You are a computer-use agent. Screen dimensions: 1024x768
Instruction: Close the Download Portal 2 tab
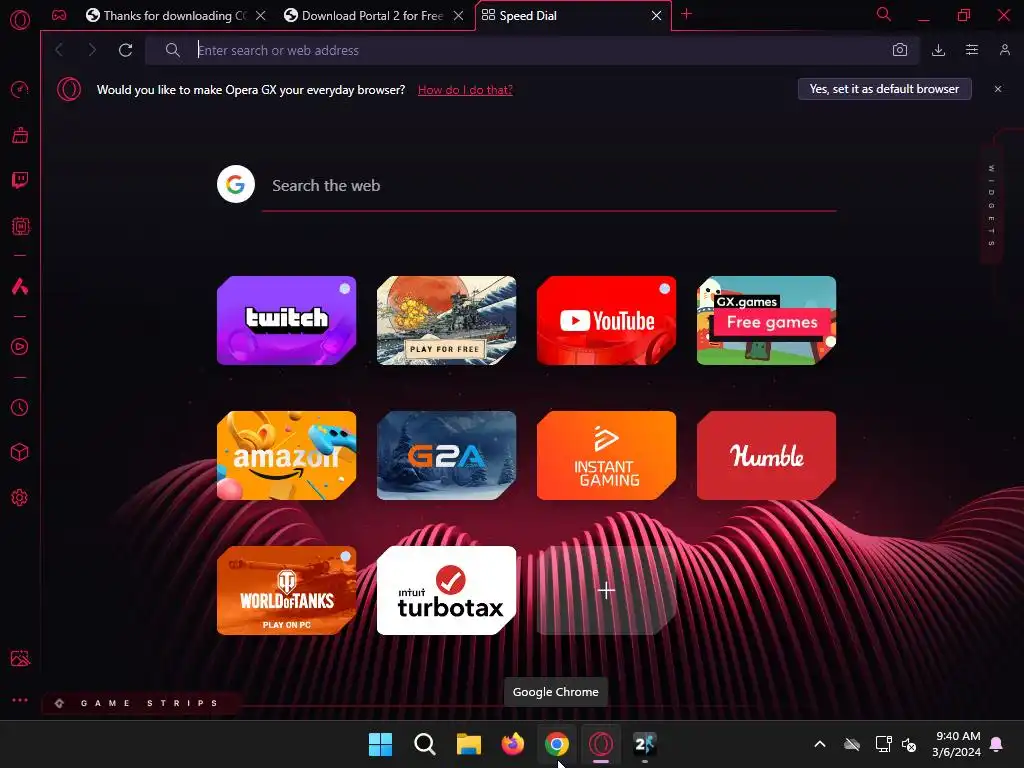458,15
